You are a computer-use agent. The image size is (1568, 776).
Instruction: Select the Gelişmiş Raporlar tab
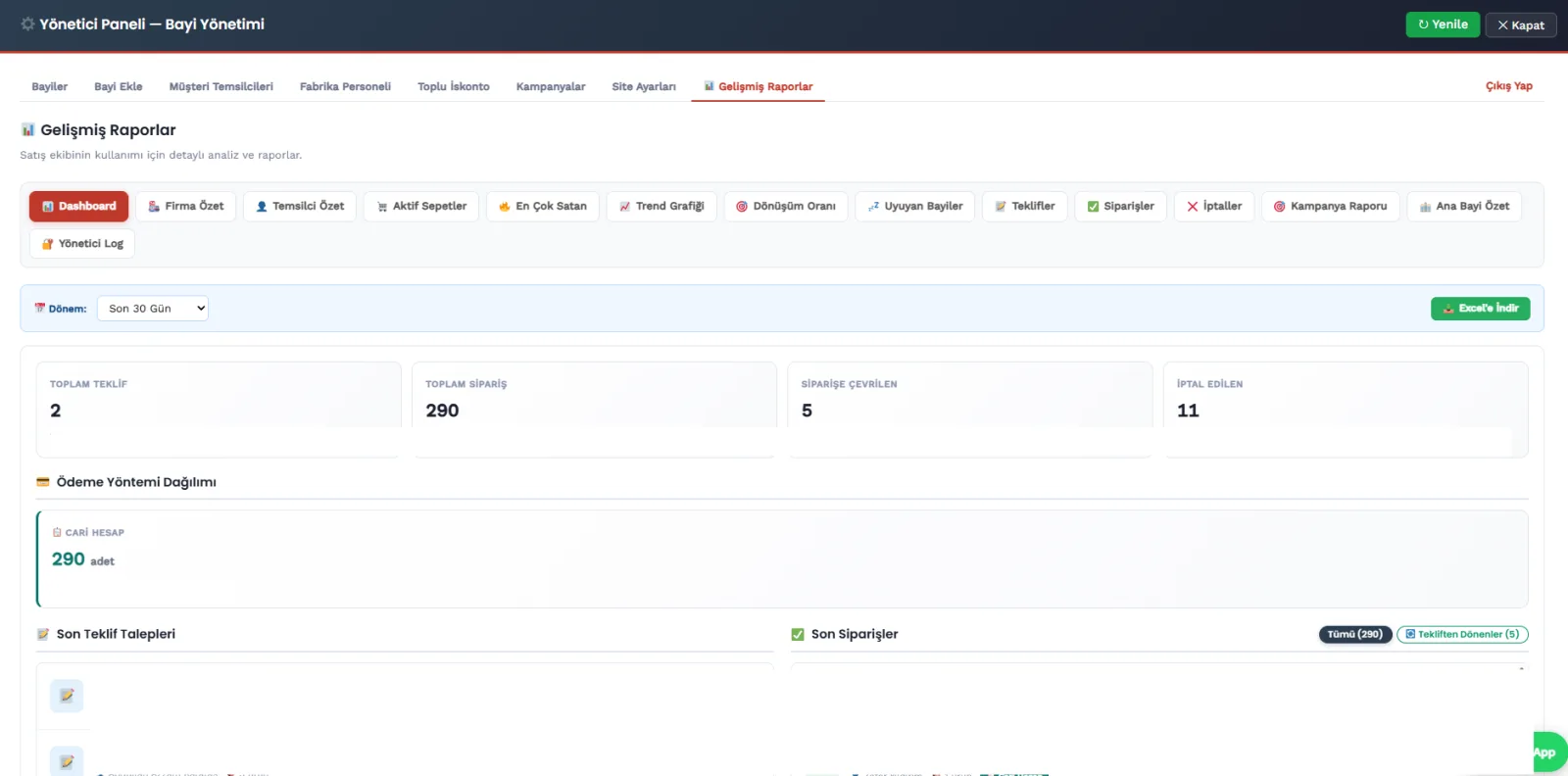click(x=759, y=86)
